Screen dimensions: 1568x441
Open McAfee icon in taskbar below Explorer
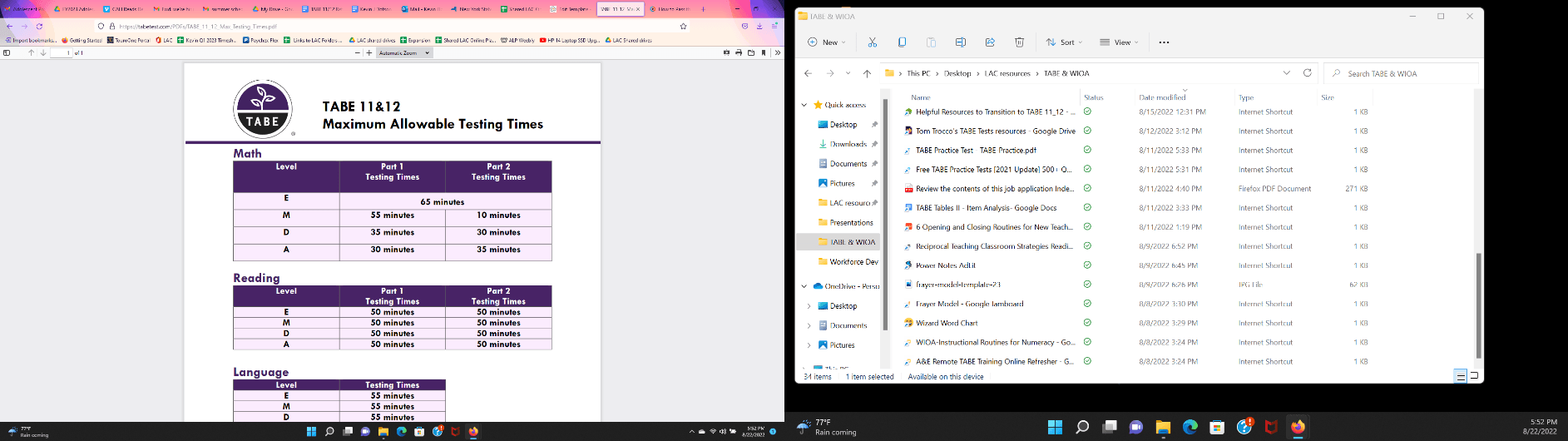(1271, 427)
